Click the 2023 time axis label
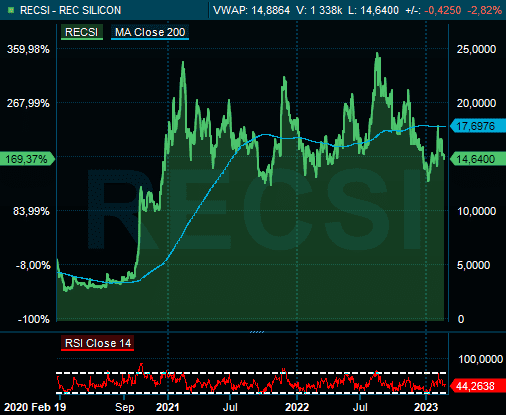The image size is (506, 415). (x=426, y=407)
